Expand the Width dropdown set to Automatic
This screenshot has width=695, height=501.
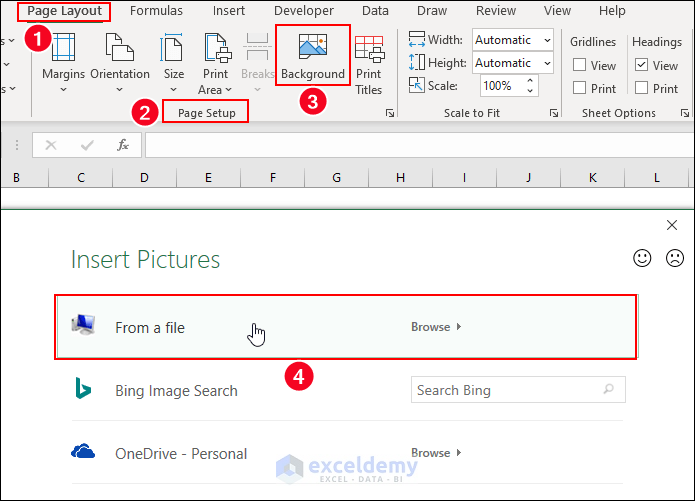pyautogui.click(x=547, y=40)
